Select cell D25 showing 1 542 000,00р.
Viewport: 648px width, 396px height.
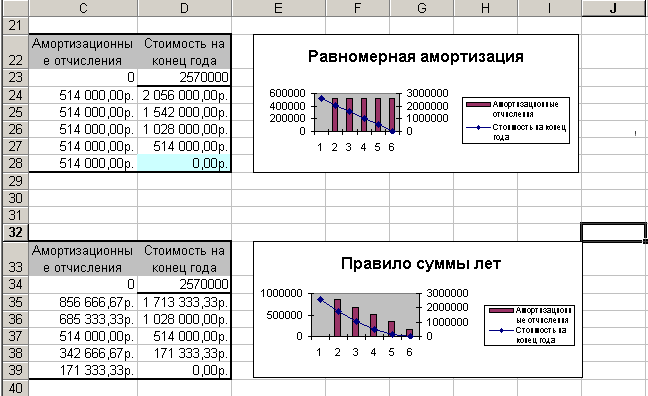pyautogui.click(x=184, y=112)
